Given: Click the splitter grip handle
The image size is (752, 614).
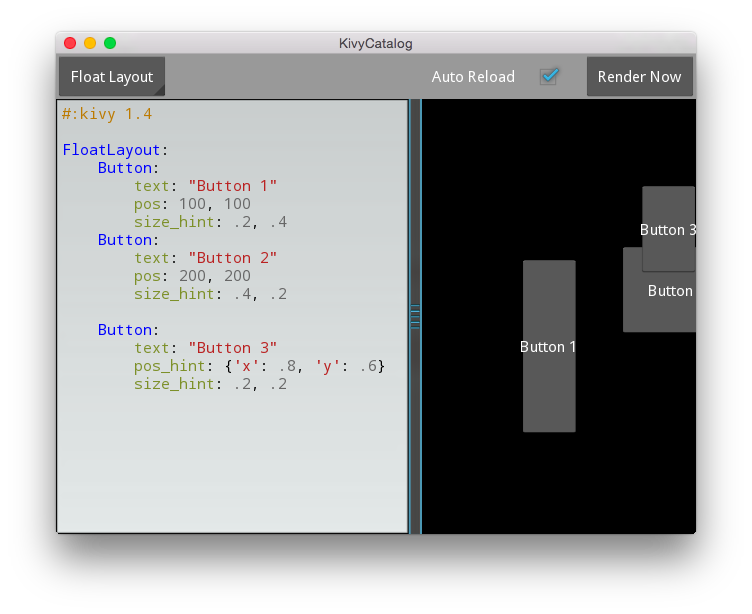Looking at the screenshot, I should [x=415, y=316].
